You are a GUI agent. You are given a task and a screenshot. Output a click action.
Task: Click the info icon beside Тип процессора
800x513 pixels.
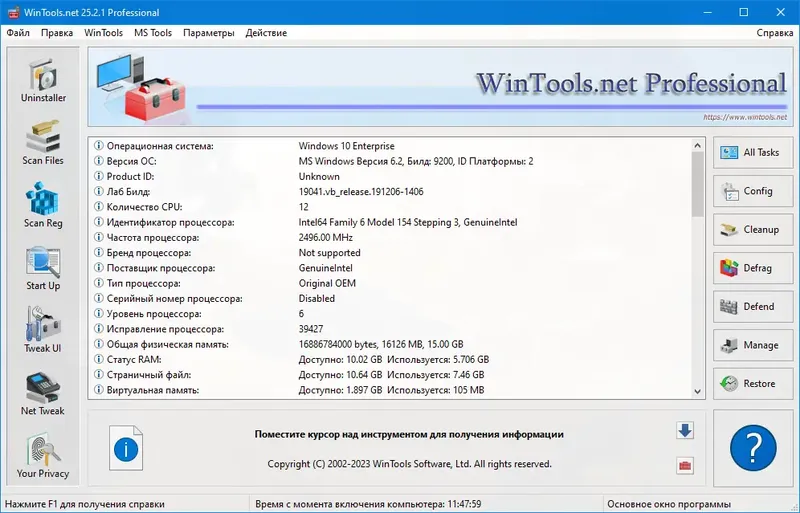click(99, 283)
